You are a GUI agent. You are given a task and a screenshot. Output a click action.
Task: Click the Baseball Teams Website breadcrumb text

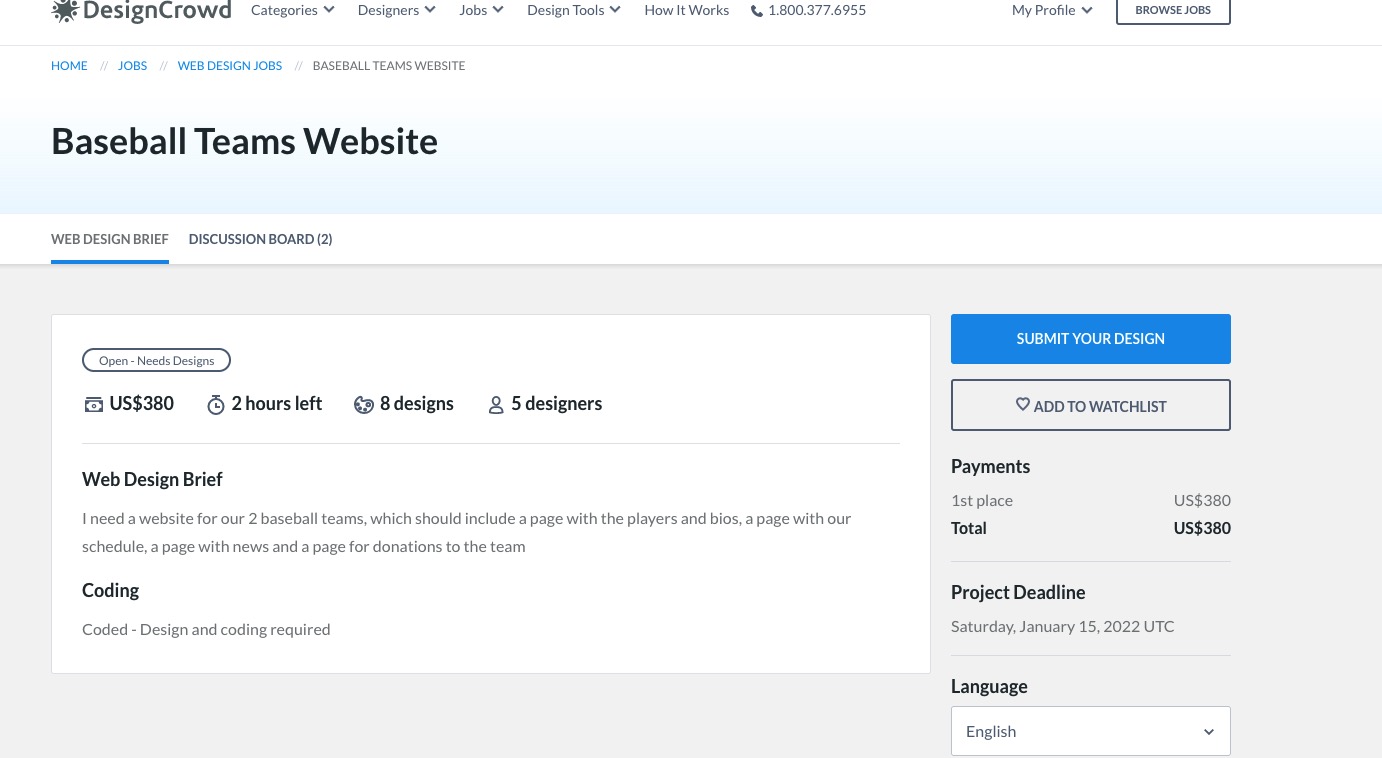point(389,66)
